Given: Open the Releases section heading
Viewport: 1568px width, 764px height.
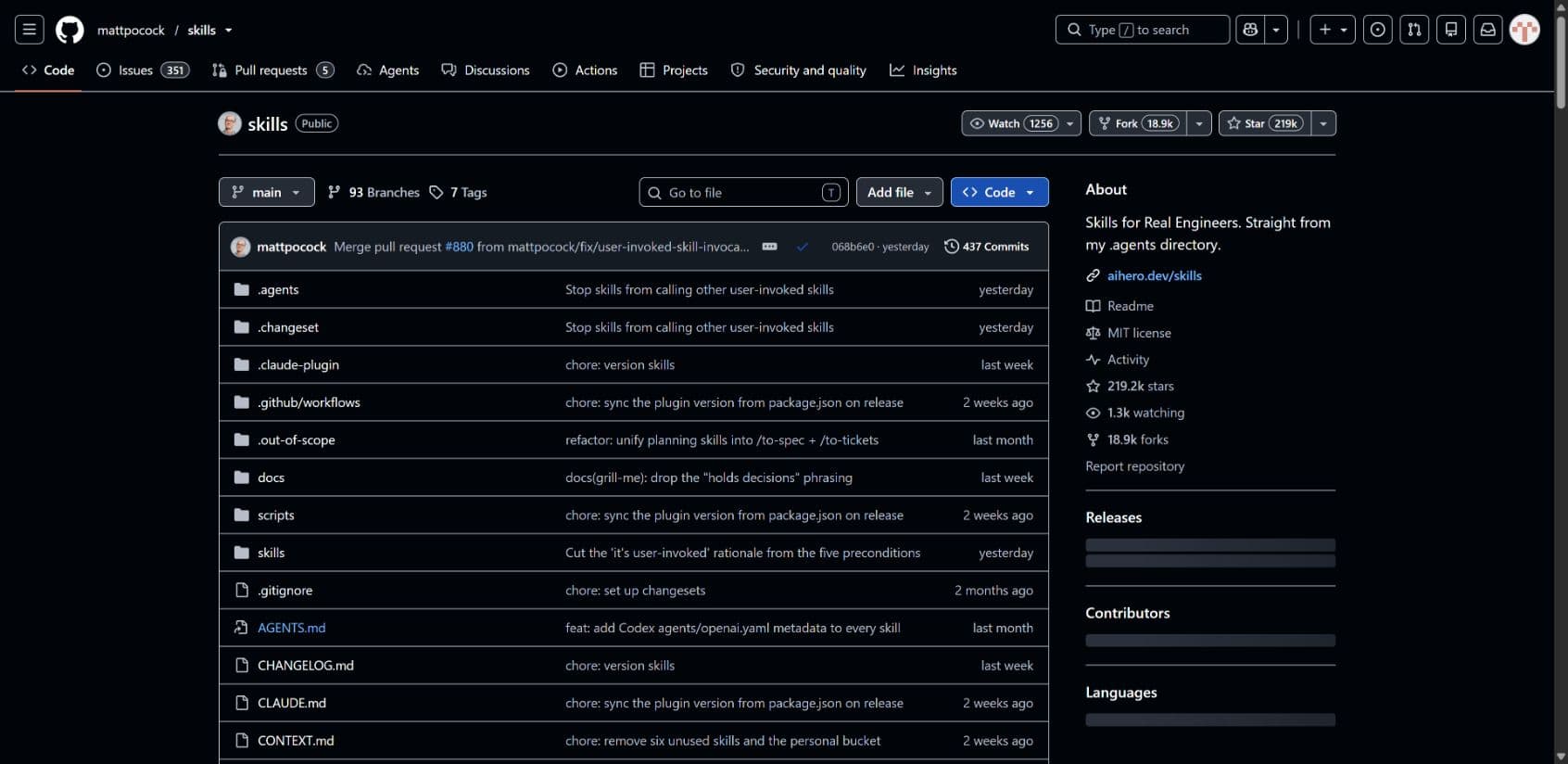Looking at the screenshot, I should coord(1114,517).
